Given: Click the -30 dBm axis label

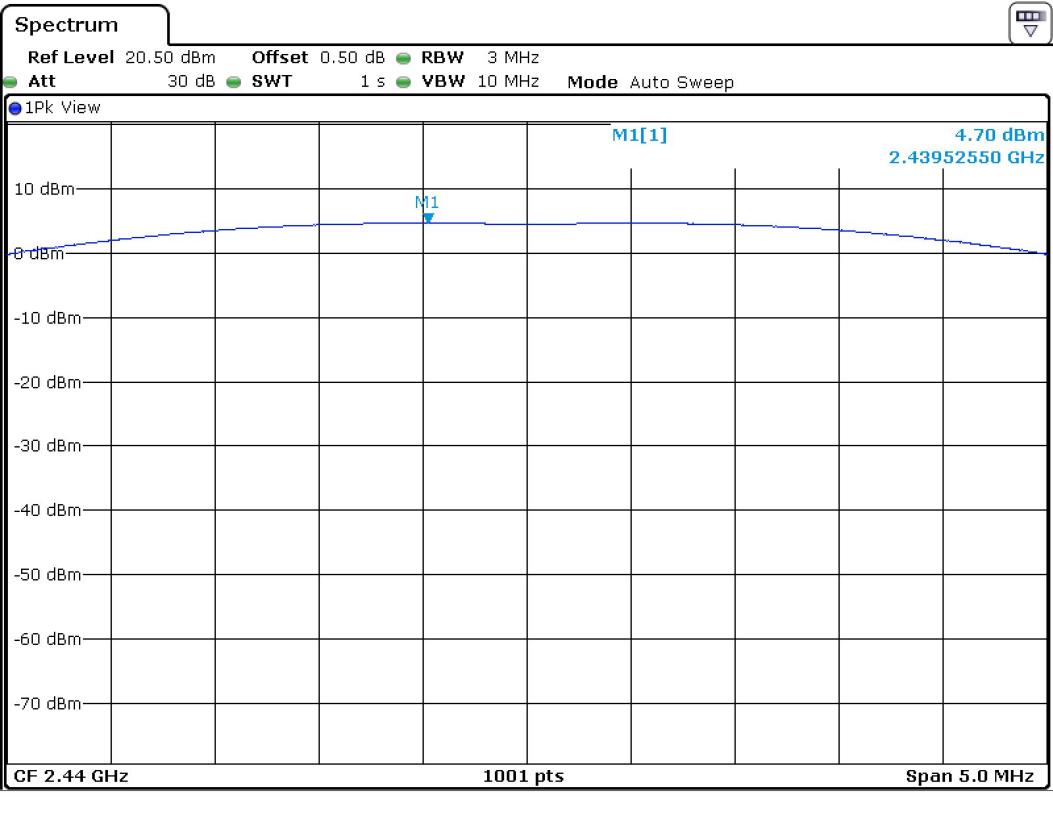Looking at the screenshot, I should (47, 446).
